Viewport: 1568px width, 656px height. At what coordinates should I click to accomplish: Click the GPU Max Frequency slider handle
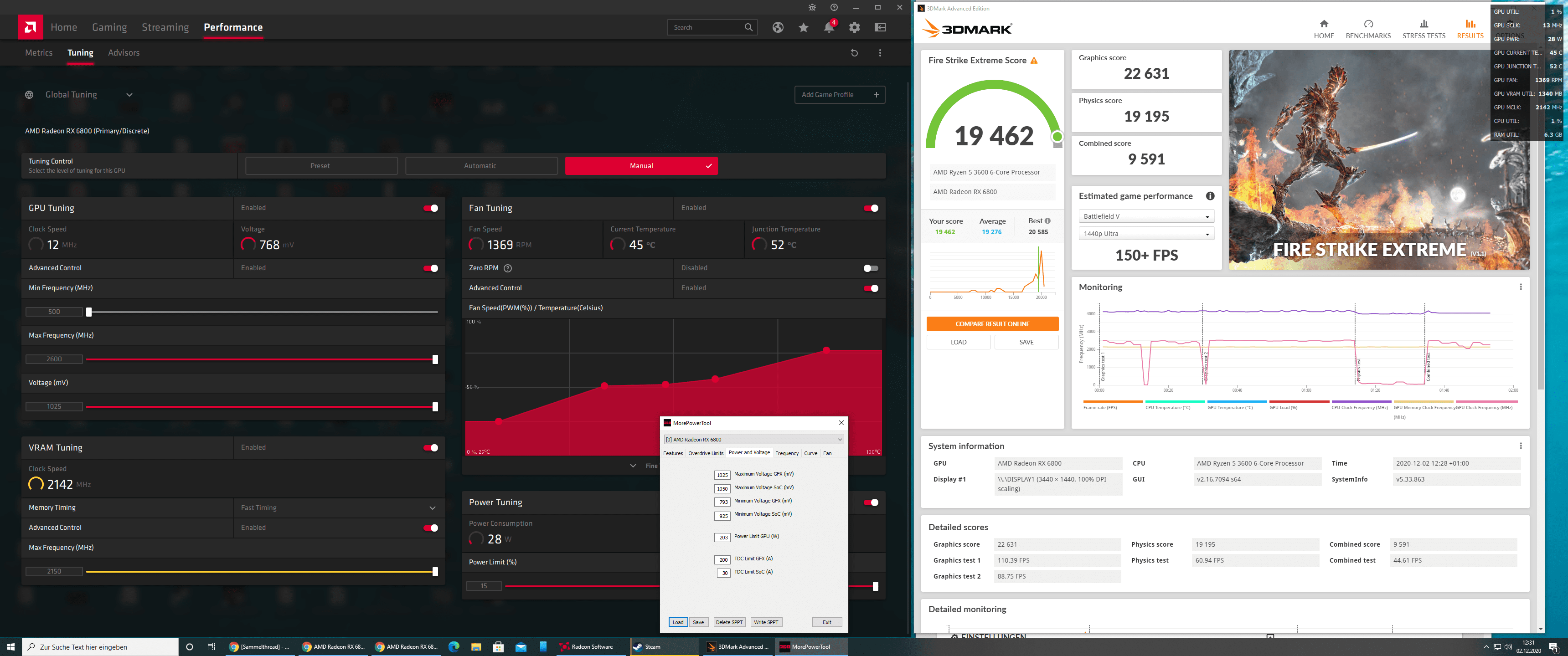pos(435,359)
